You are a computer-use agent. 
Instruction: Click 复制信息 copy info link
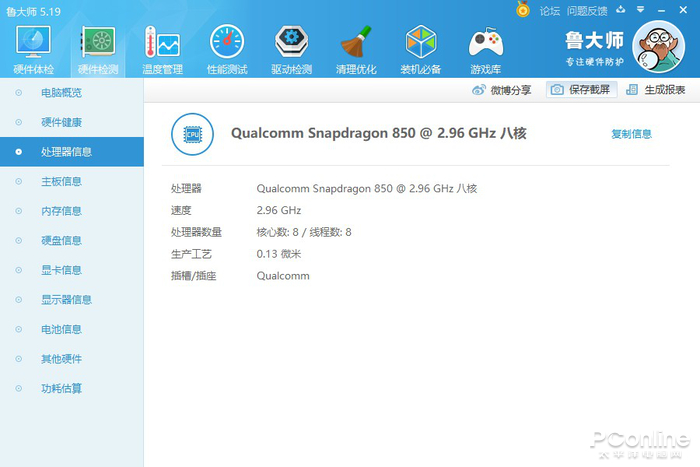[x=631, y=134]
